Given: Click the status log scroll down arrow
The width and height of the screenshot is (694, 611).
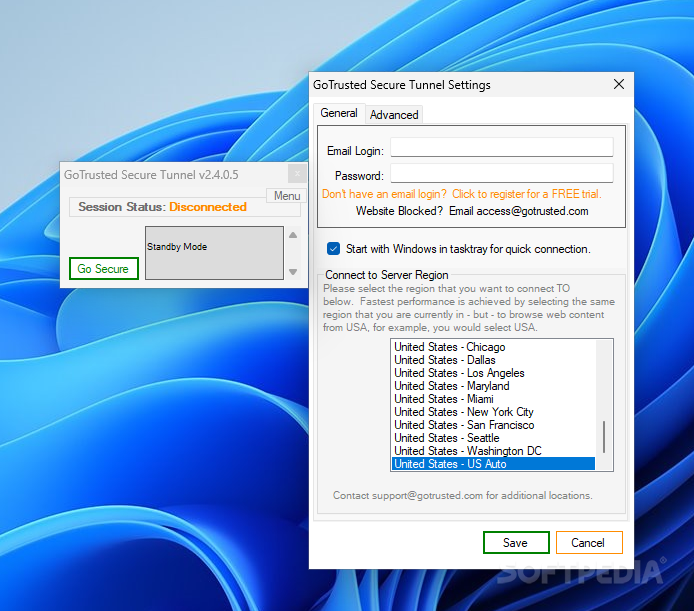Looking at the screenshot, I should click(293, 272).
